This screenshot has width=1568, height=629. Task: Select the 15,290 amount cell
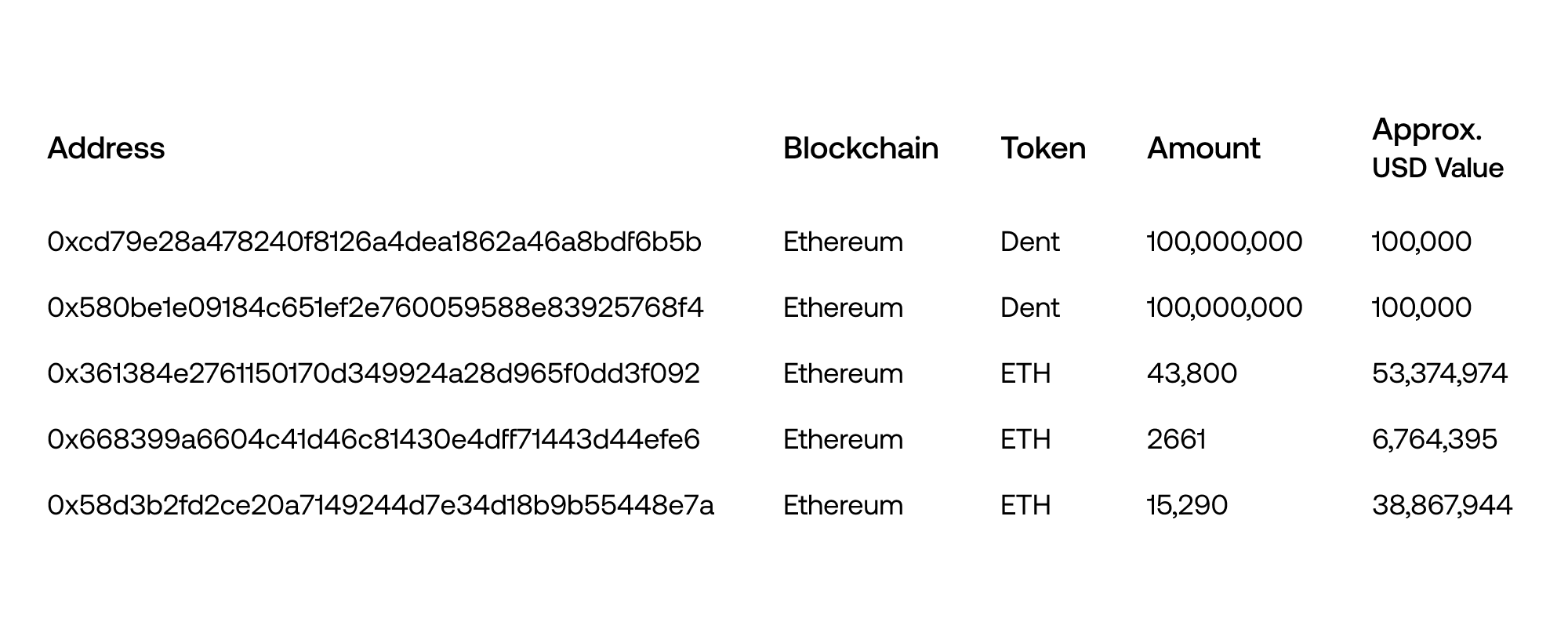[1187, 505]
